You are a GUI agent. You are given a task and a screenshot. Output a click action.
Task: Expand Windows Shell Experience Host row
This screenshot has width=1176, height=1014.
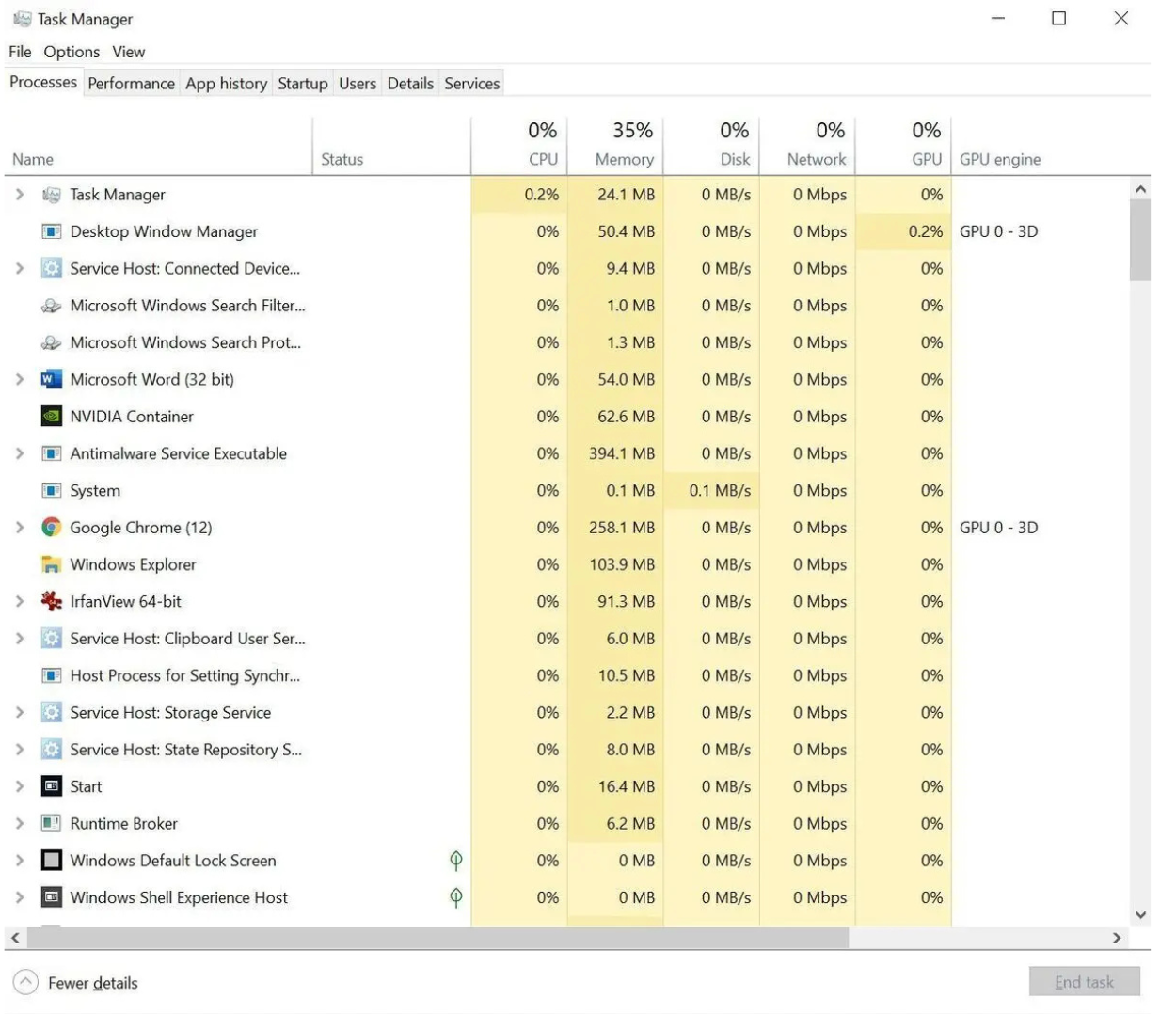pyautogui.click(x=20, y=897)
